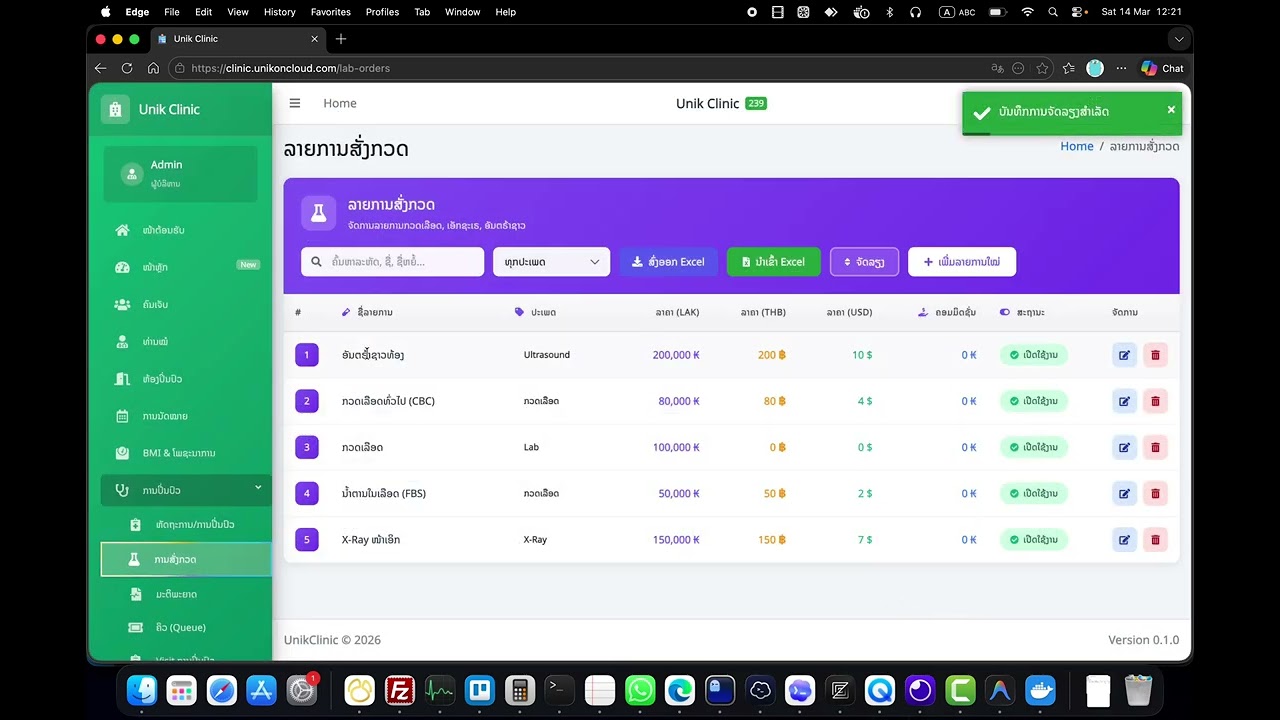The width and height of the screenshot is (1280, 720).
Task: Open the clipboard treatment sub-item
Action: pyautogui.click(x=186, y=524)
